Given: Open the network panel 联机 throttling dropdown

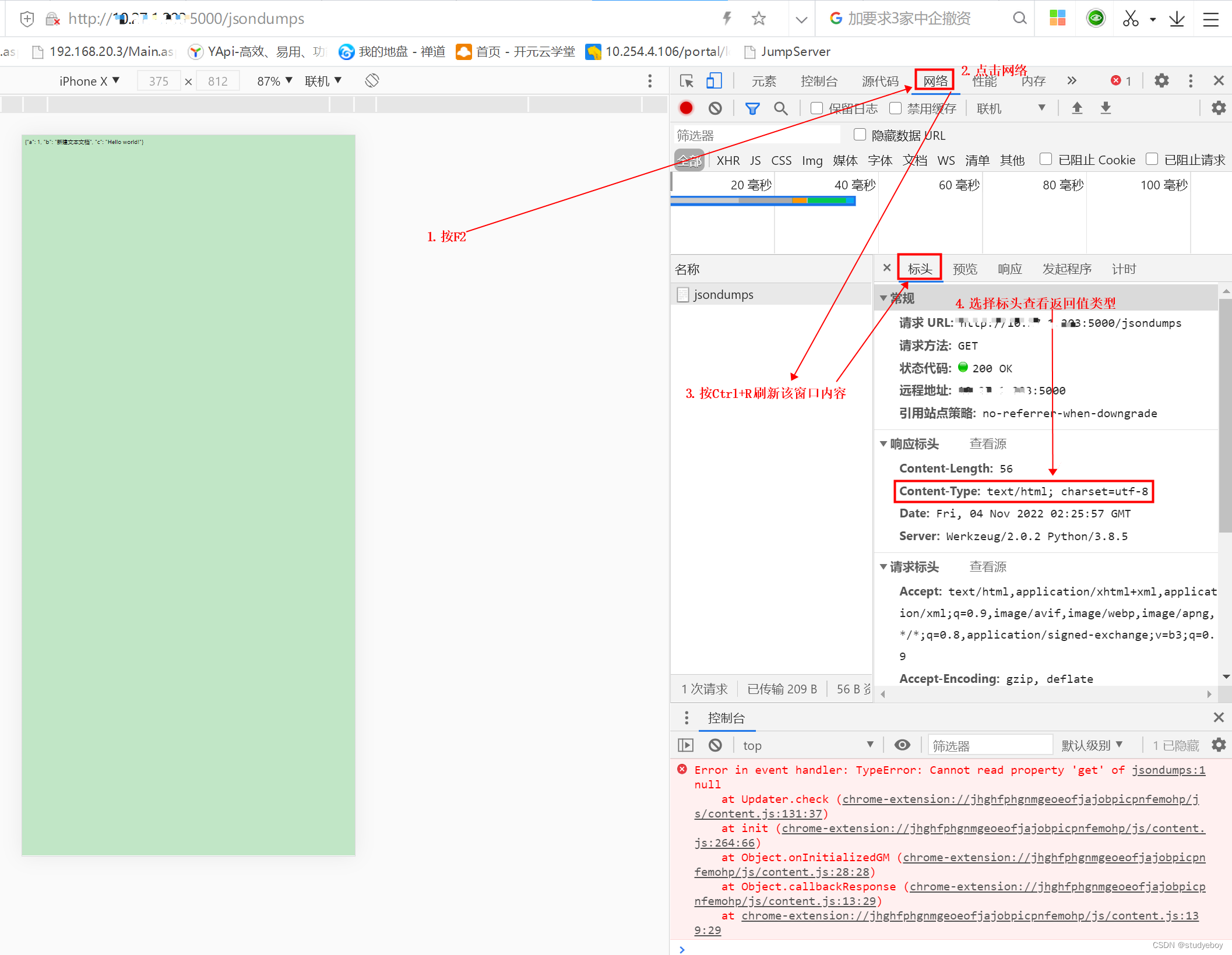Looking at the screenshot, I should [1011, 108].
